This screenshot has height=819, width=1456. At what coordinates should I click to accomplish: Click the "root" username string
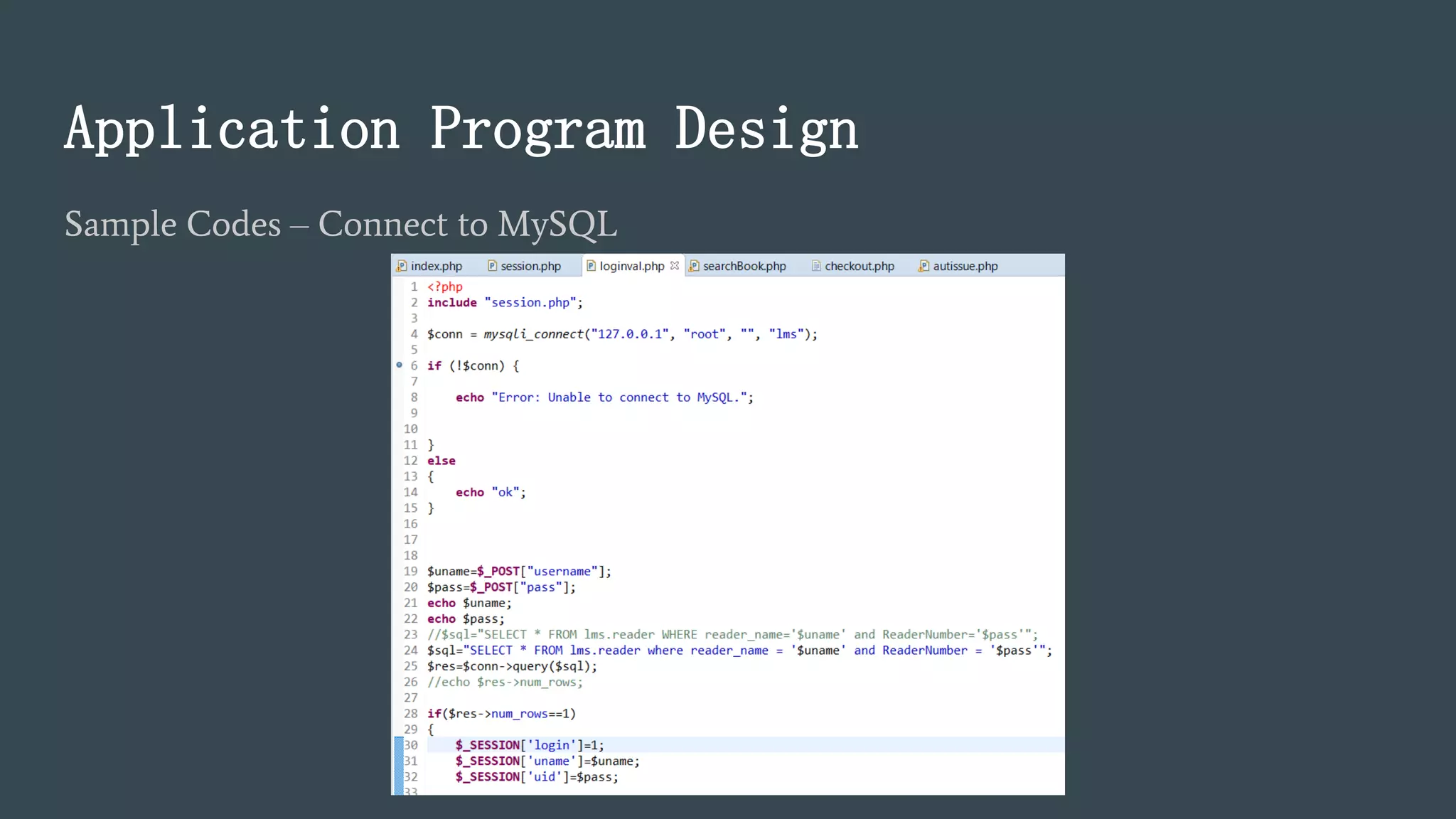(705, 334)
